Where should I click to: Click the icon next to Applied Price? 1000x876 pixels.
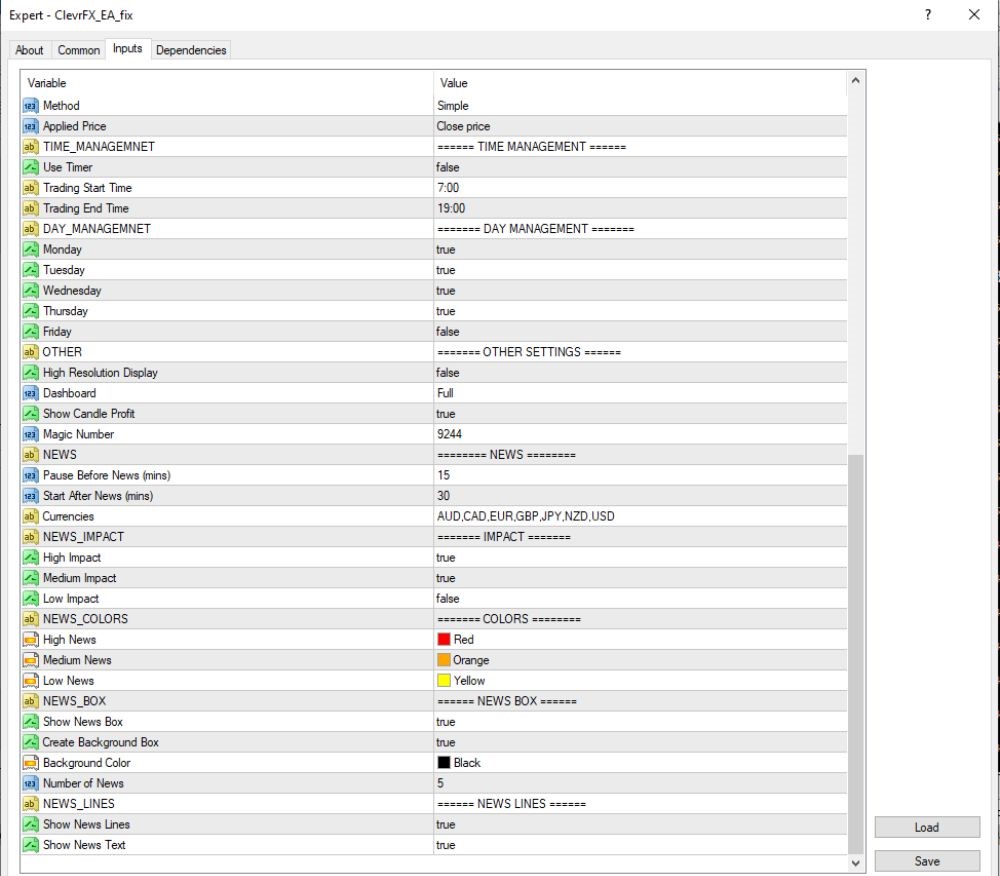[x=30, y=126]
